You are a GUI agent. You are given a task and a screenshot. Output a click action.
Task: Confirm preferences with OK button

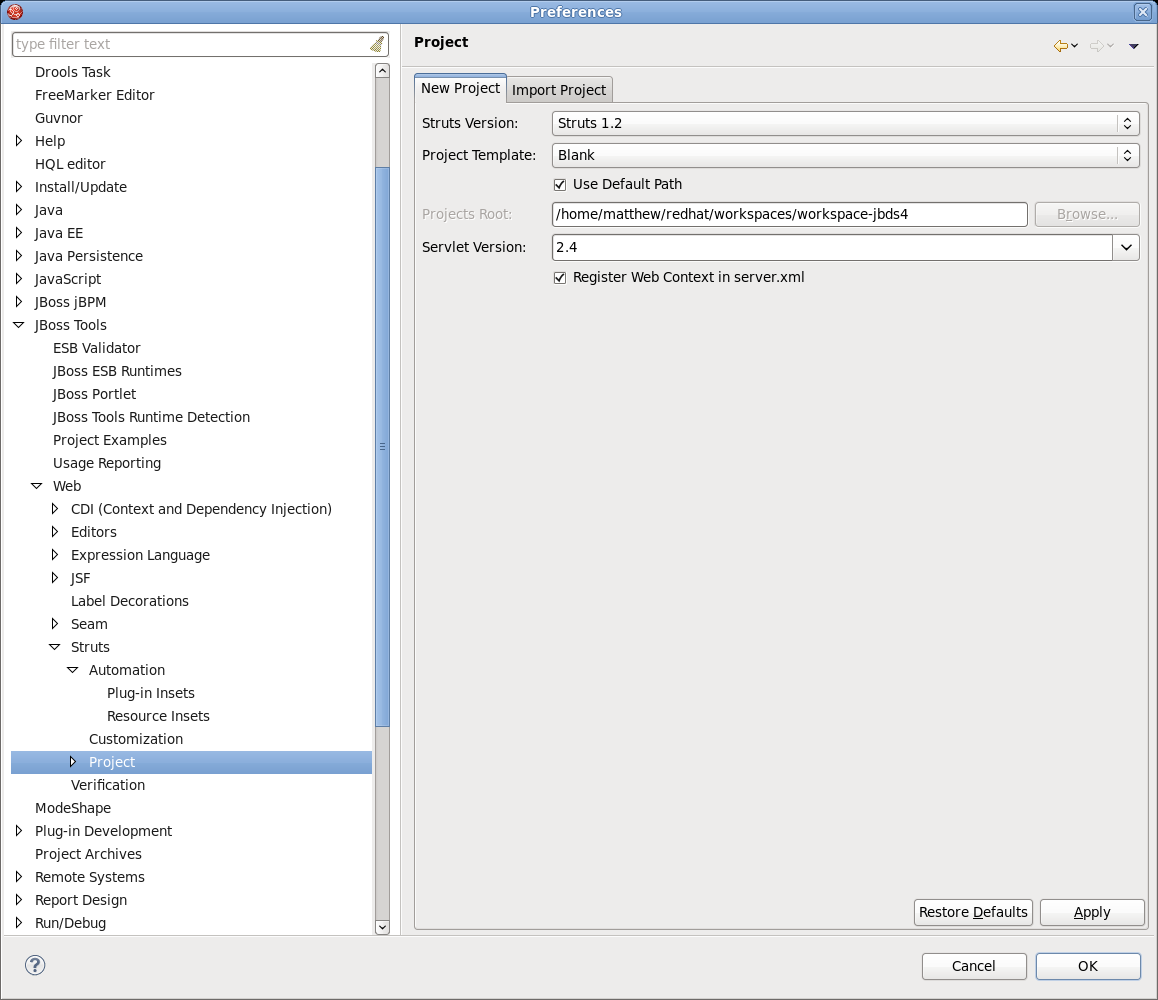coord(1088,966)
